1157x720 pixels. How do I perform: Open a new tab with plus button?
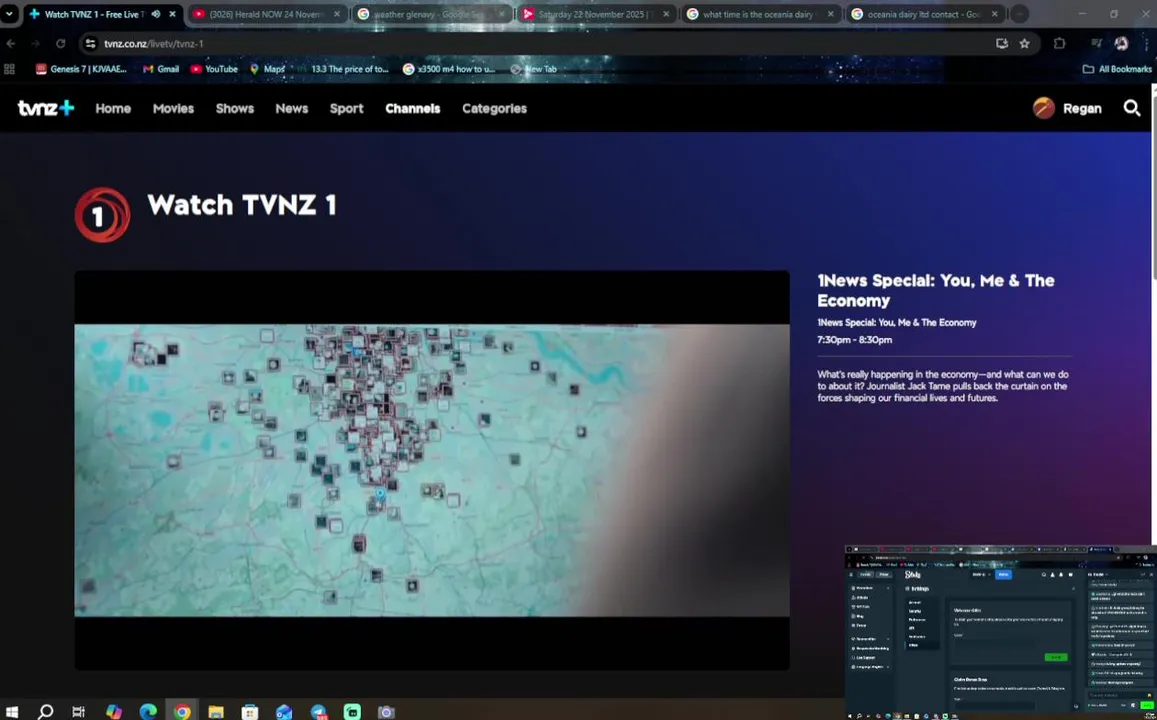(x=1019, y=14)
